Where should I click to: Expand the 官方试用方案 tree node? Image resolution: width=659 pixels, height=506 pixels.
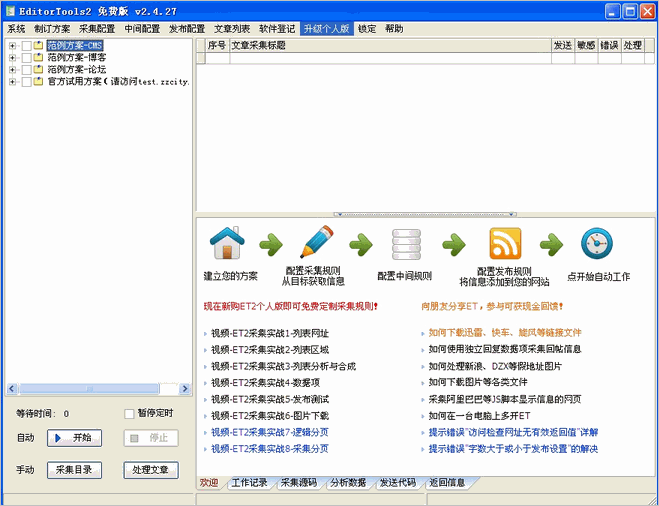[12, 82]
